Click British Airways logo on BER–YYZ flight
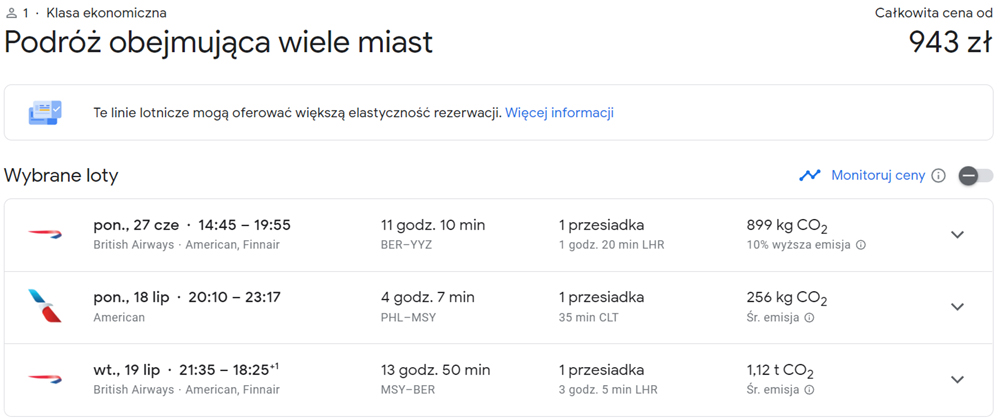This screenshot has width=1000, height=420. [x=45, y=235]
